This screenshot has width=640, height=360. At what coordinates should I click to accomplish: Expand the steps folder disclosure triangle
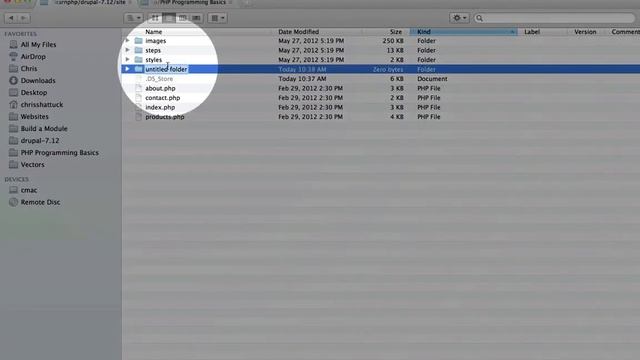(127, 50)
